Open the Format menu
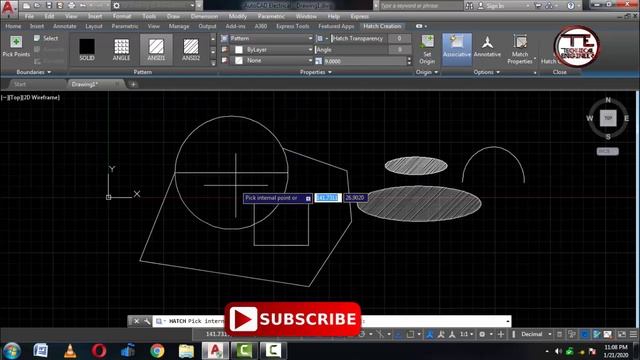Screen dimensions: 640x360 click(x=122, y=17)
